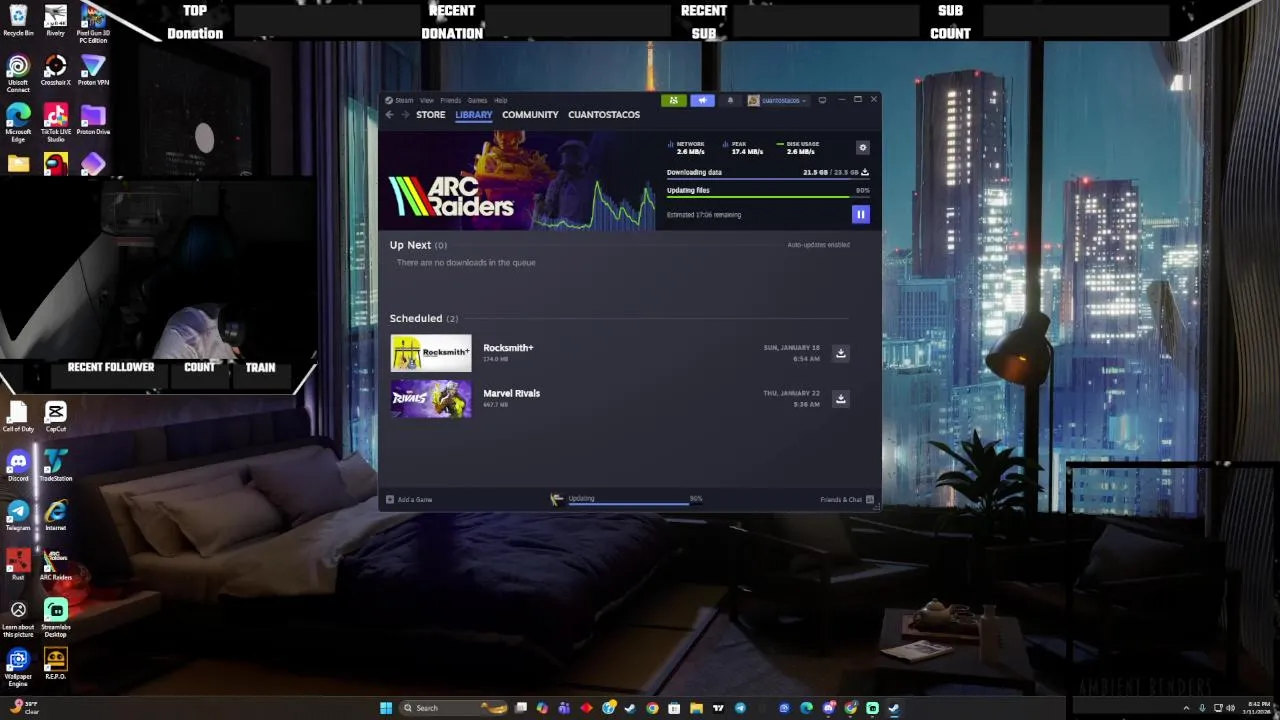Image resolution: width=1280 pixels, height=720 pixels.
Task: Select Pixel Gun 3D PC Edition icon
Action: coord(93,23)
